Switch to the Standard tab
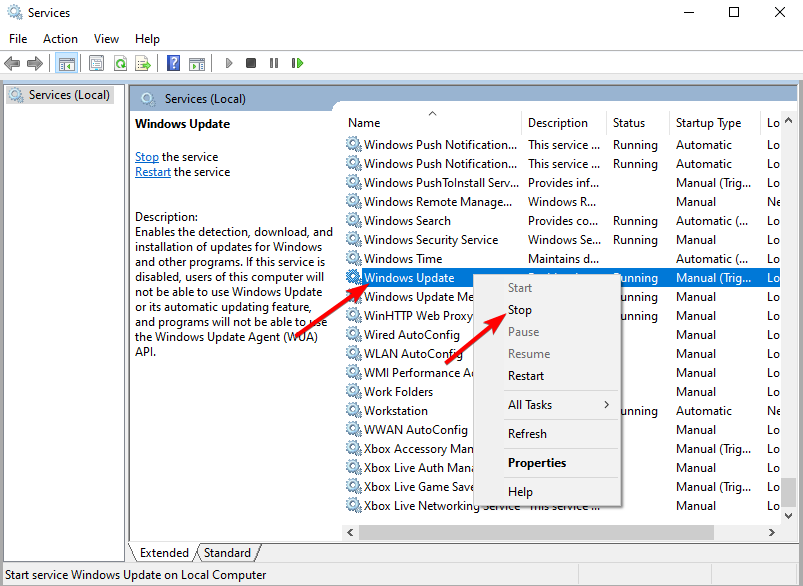Image resolution: width=803 pixels, height=586 pixels. pyautogui.click(x=227, y=553)
